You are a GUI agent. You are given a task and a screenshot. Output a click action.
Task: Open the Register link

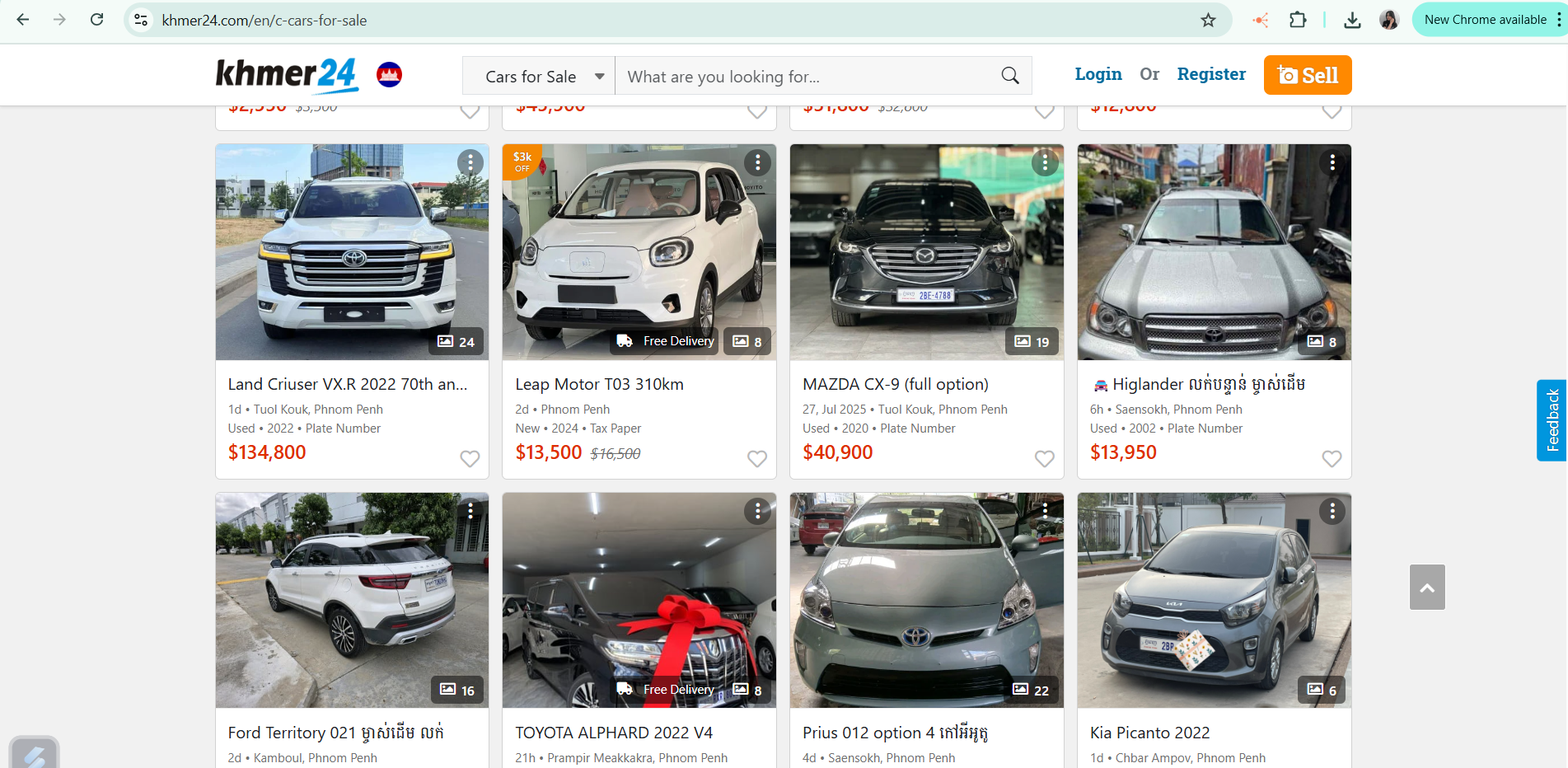(x=1211, y=74)
